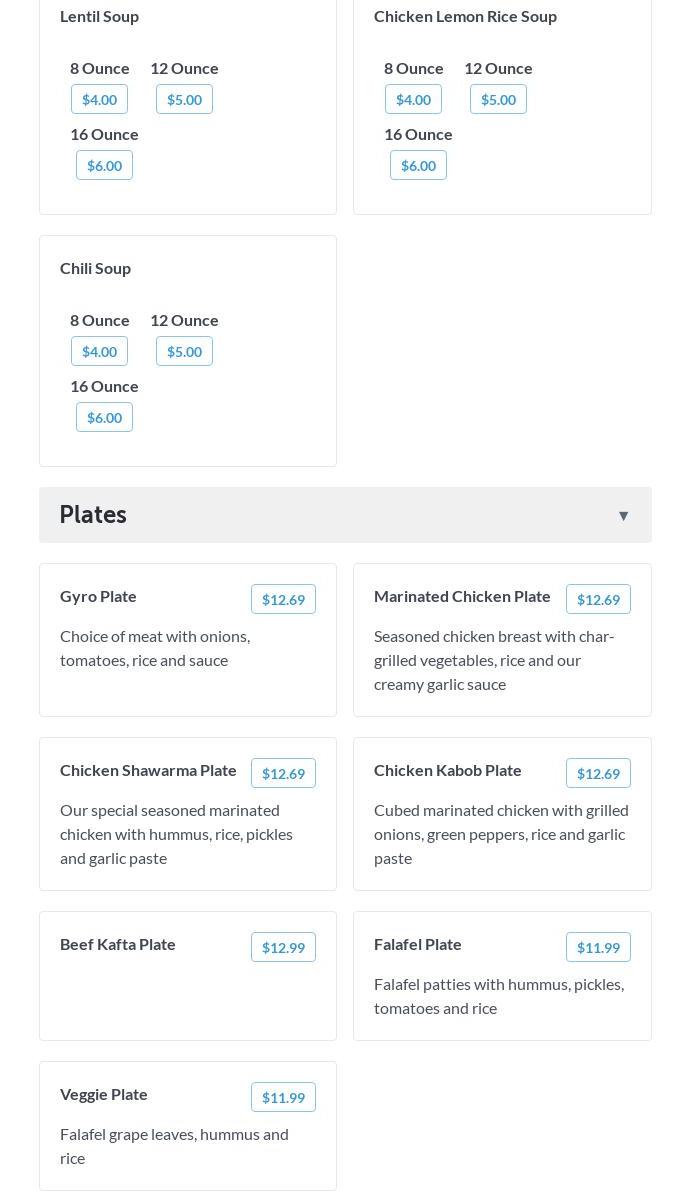Click Chicken Shawarma Plate price button
The image size is (690, 1200).
pyautogui.click(x=283, y=774)
